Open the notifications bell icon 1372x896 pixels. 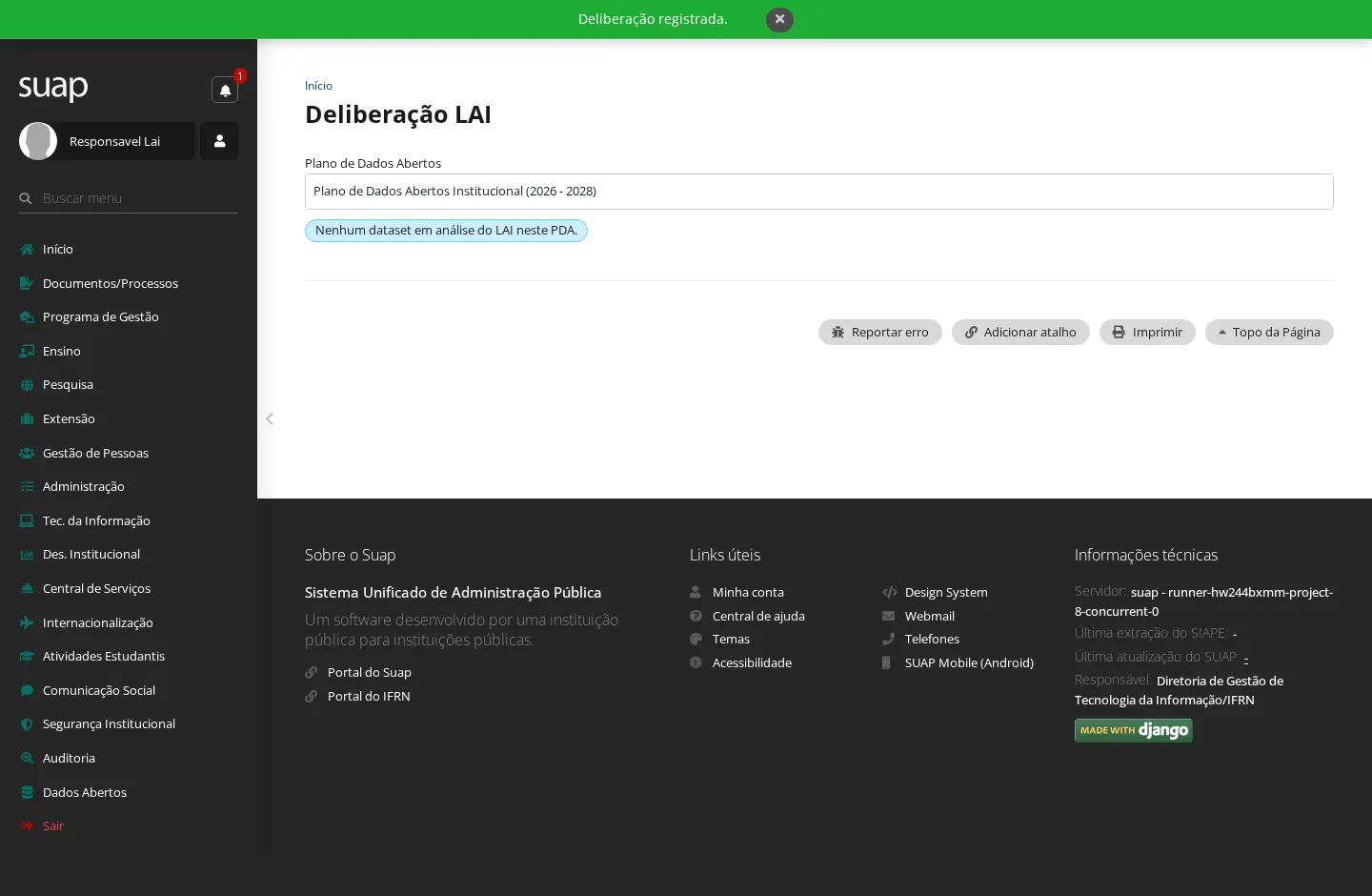coord(225,90)
